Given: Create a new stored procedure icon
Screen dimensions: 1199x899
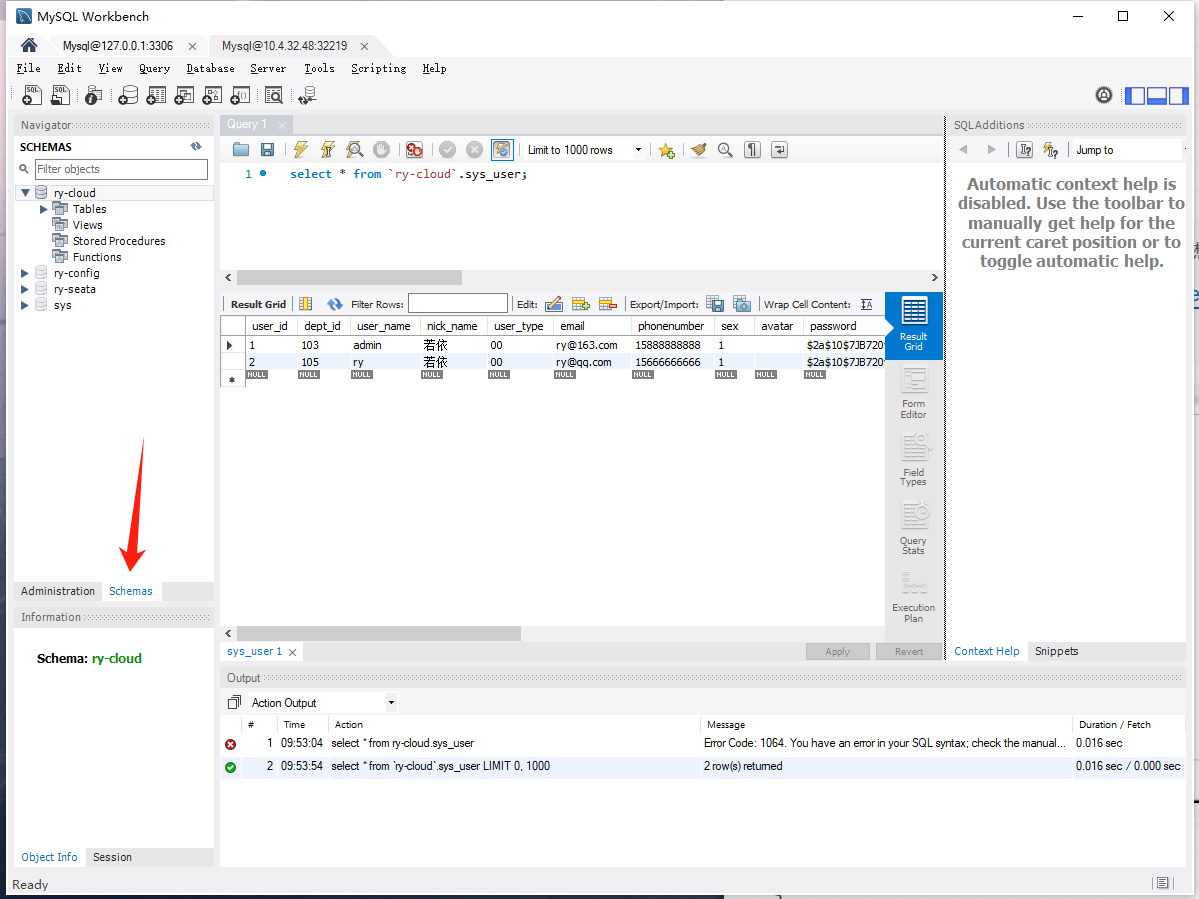Looking at the screenshot, I should [212, 95].
